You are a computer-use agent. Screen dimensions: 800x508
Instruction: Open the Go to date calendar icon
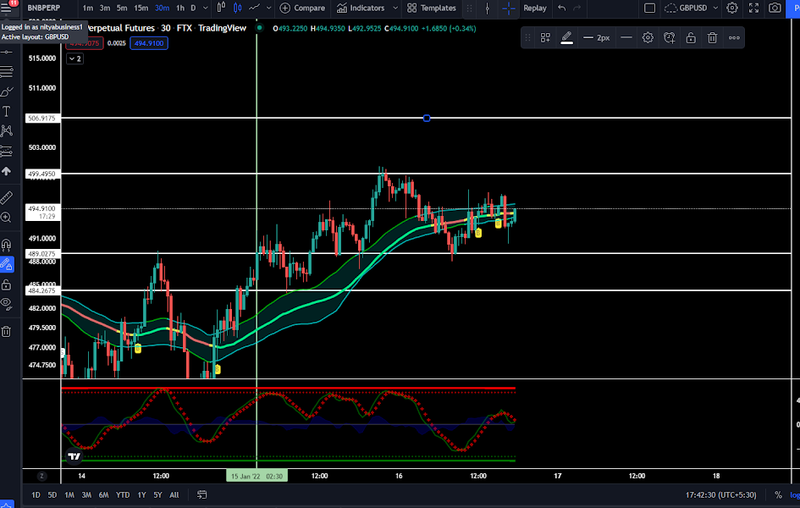coord(202,495)
